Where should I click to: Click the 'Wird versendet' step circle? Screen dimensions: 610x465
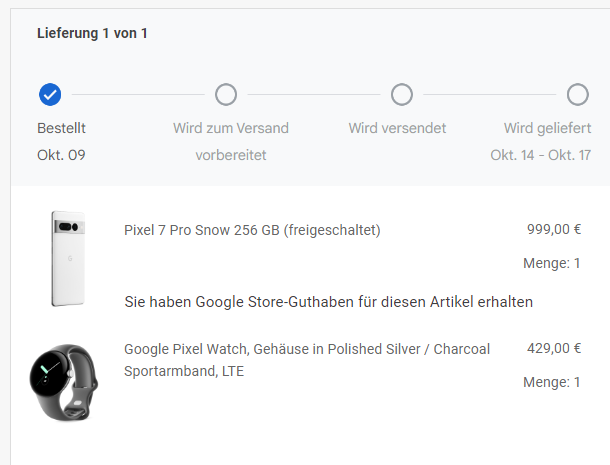402,95
